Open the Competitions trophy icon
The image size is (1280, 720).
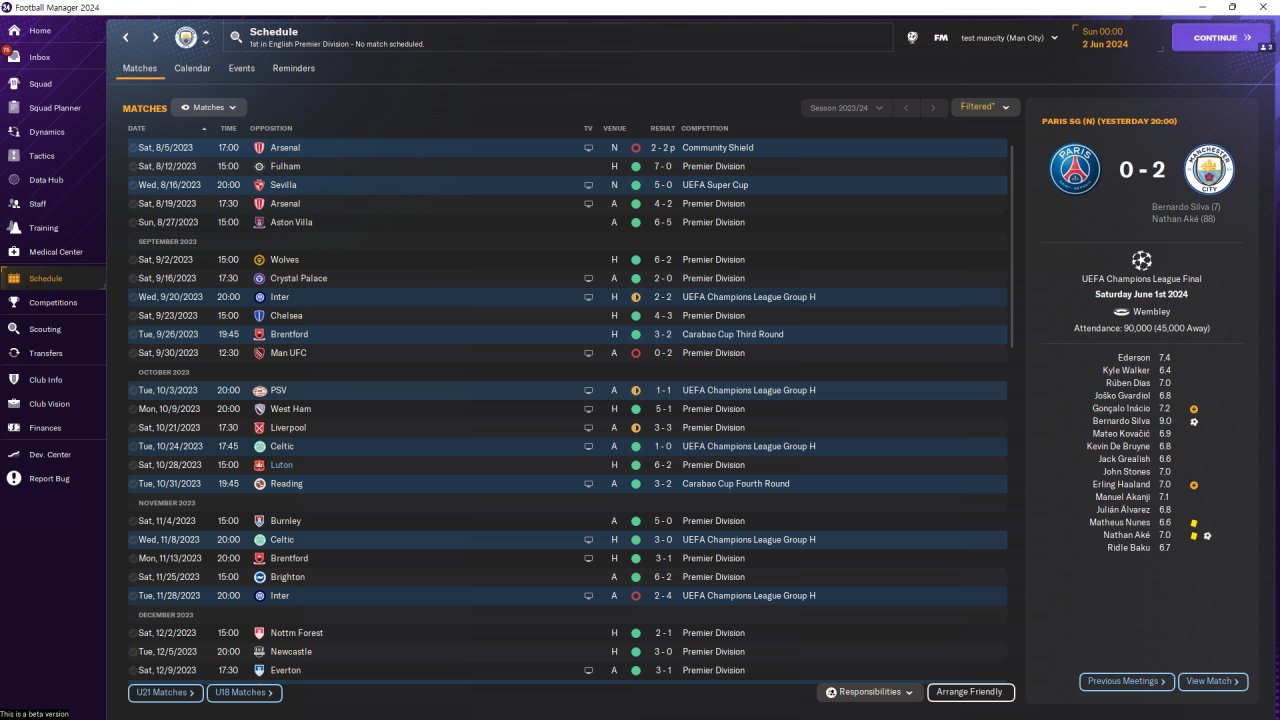14,303
